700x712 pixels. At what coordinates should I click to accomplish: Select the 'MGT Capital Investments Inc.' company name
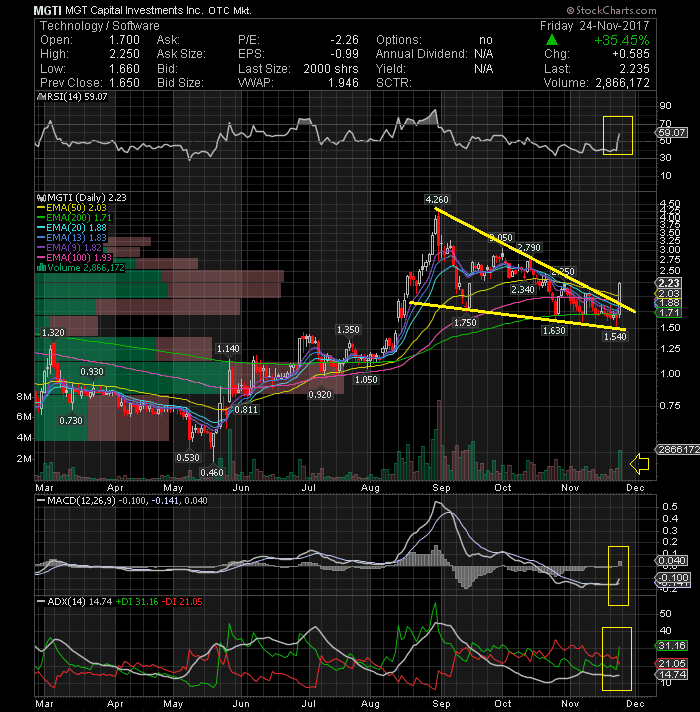[x=134, y=10]
